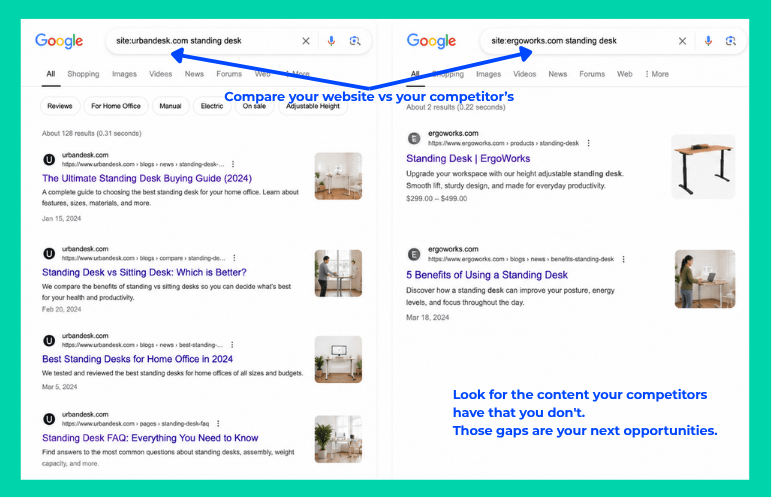
Task: Open options menu for 5 Benefits result
Action: click(623, 259)
